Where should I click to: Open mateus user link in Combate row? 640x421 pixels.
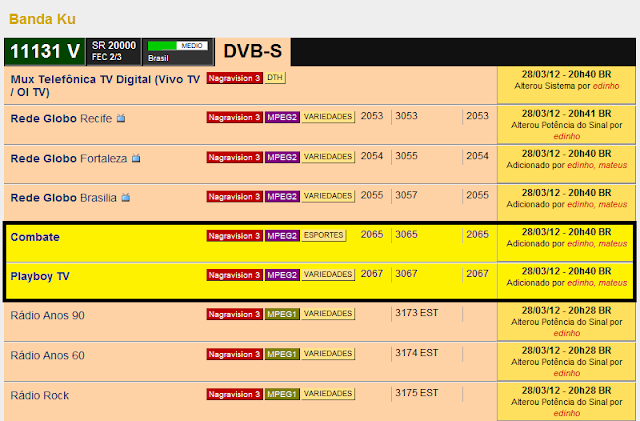(x=612, y=243)
